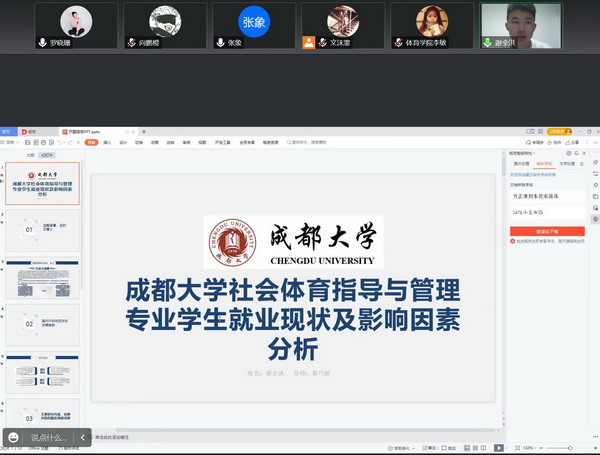Select slide 4 thumbnail labeled 02
Viewport: 600px width, 455px height.
coord(42,325)
